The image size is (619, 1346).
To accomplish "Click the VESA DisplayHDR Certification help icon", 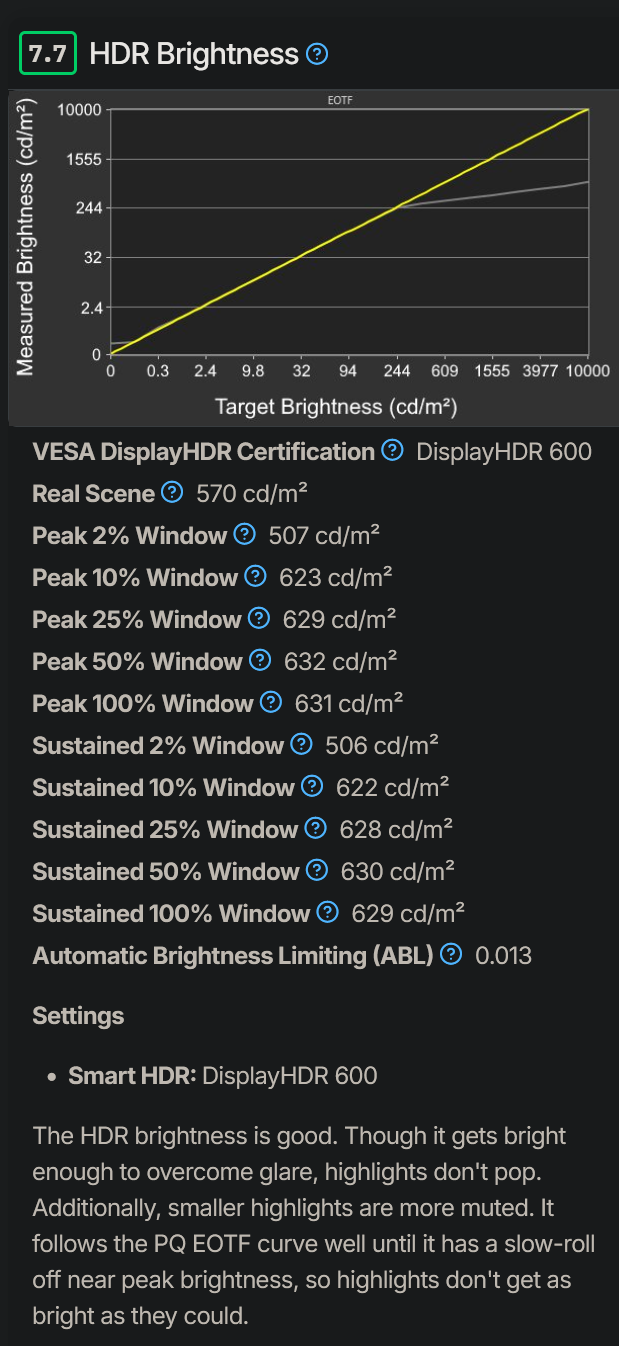I will (390, 451).
